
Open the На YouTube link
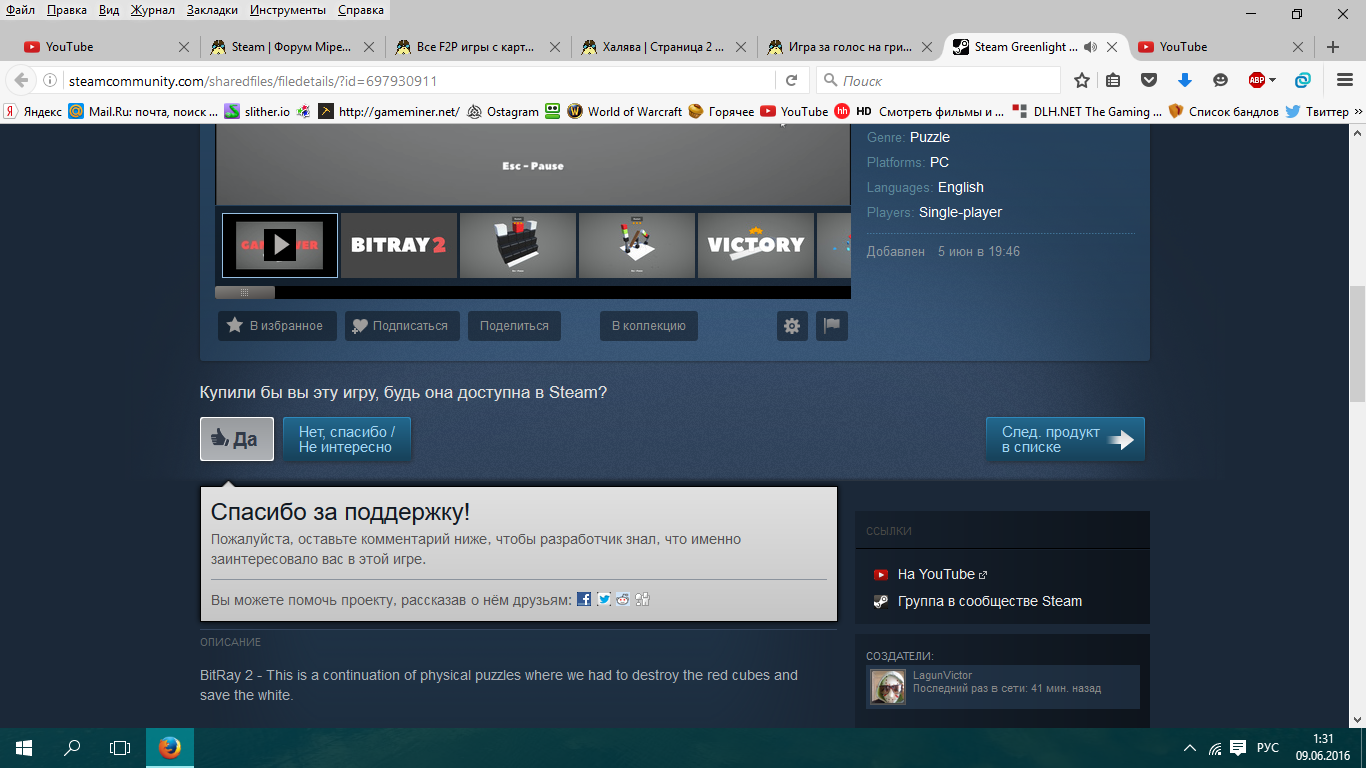(x=936, y=574)
